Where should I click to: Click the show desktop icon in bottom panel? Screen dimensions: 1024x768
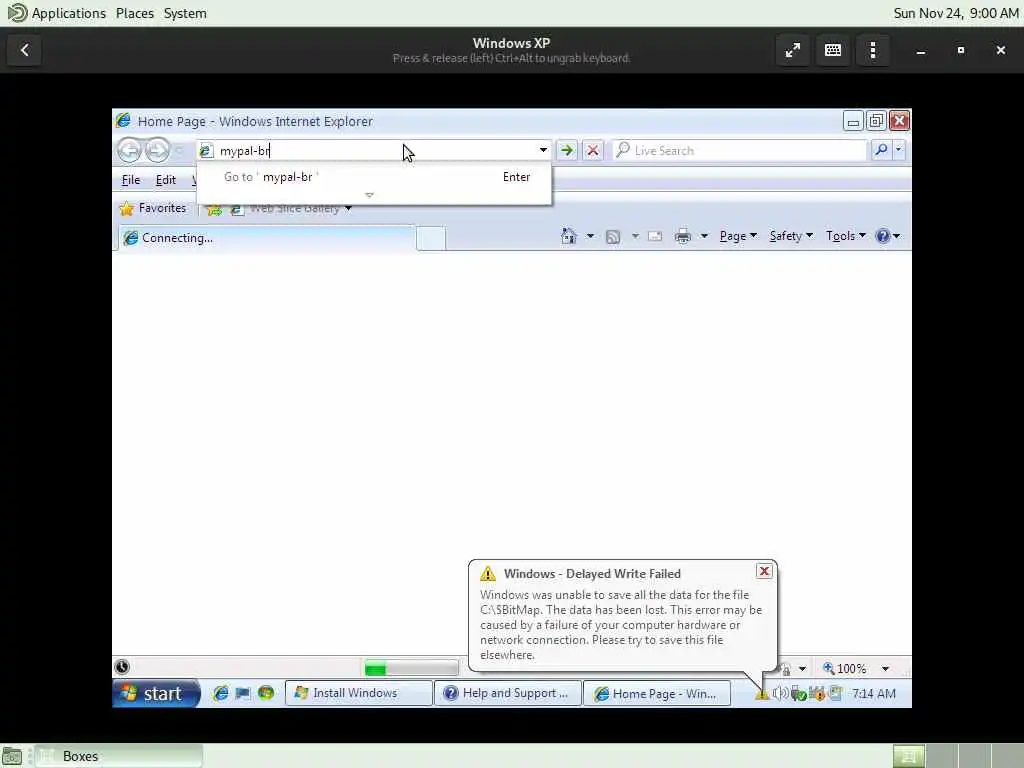click(12, 756)
